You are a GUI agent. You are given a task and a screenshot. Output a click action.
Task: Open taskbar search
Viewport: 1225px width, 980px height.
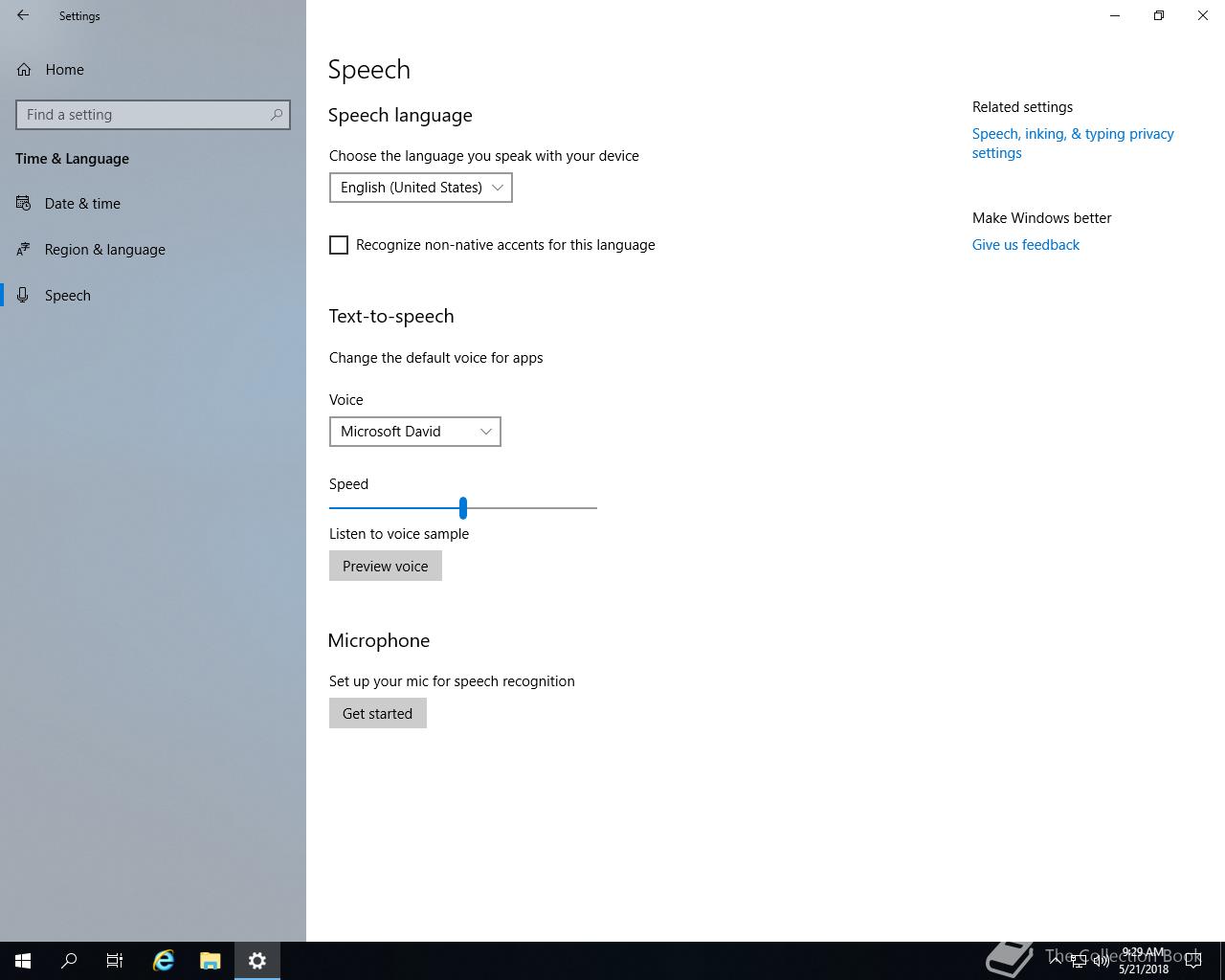pos(69,961)
